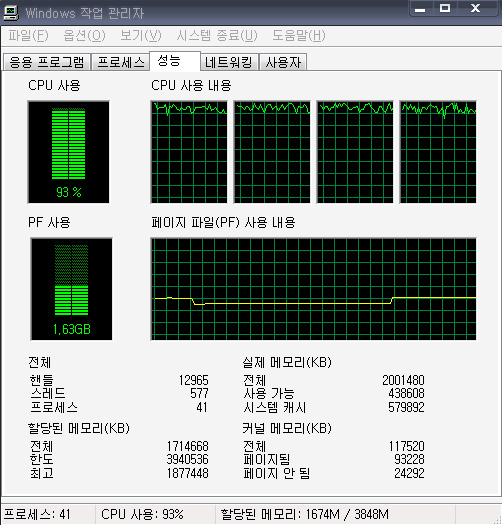Open the 도움말(H) menu
The height and width of the screenshot is (525, 502).
[298, 35]
